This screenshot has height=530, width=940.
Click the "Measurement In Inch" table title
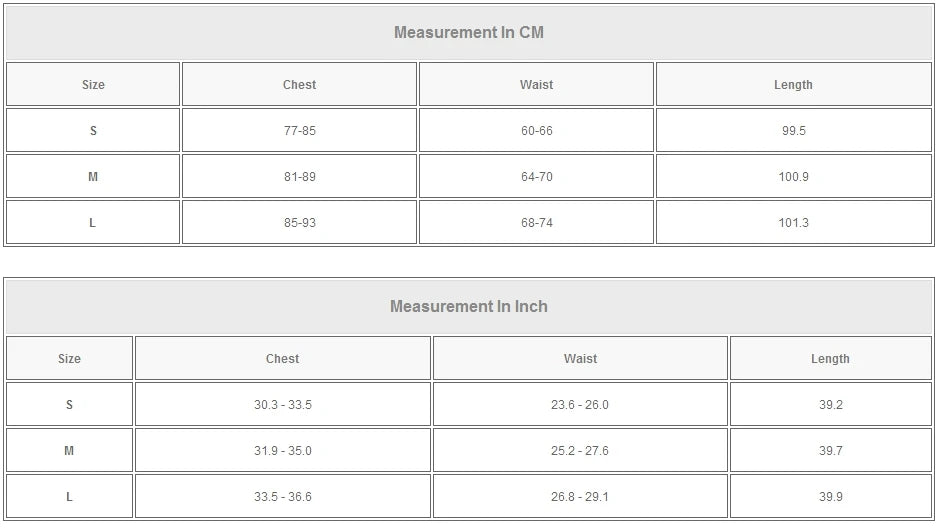click(469, 306)
